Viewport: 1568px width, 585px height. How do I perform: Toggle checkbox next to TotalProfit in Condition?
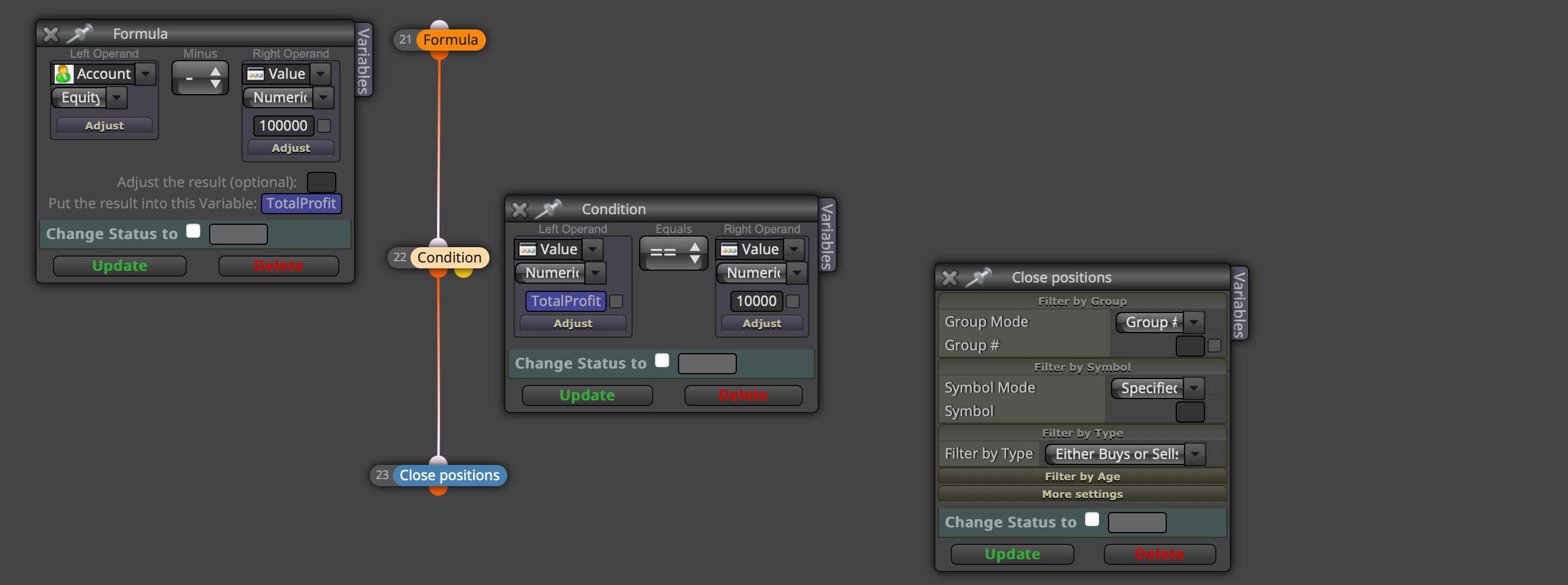pyautogui.click(x=617, y=301)
